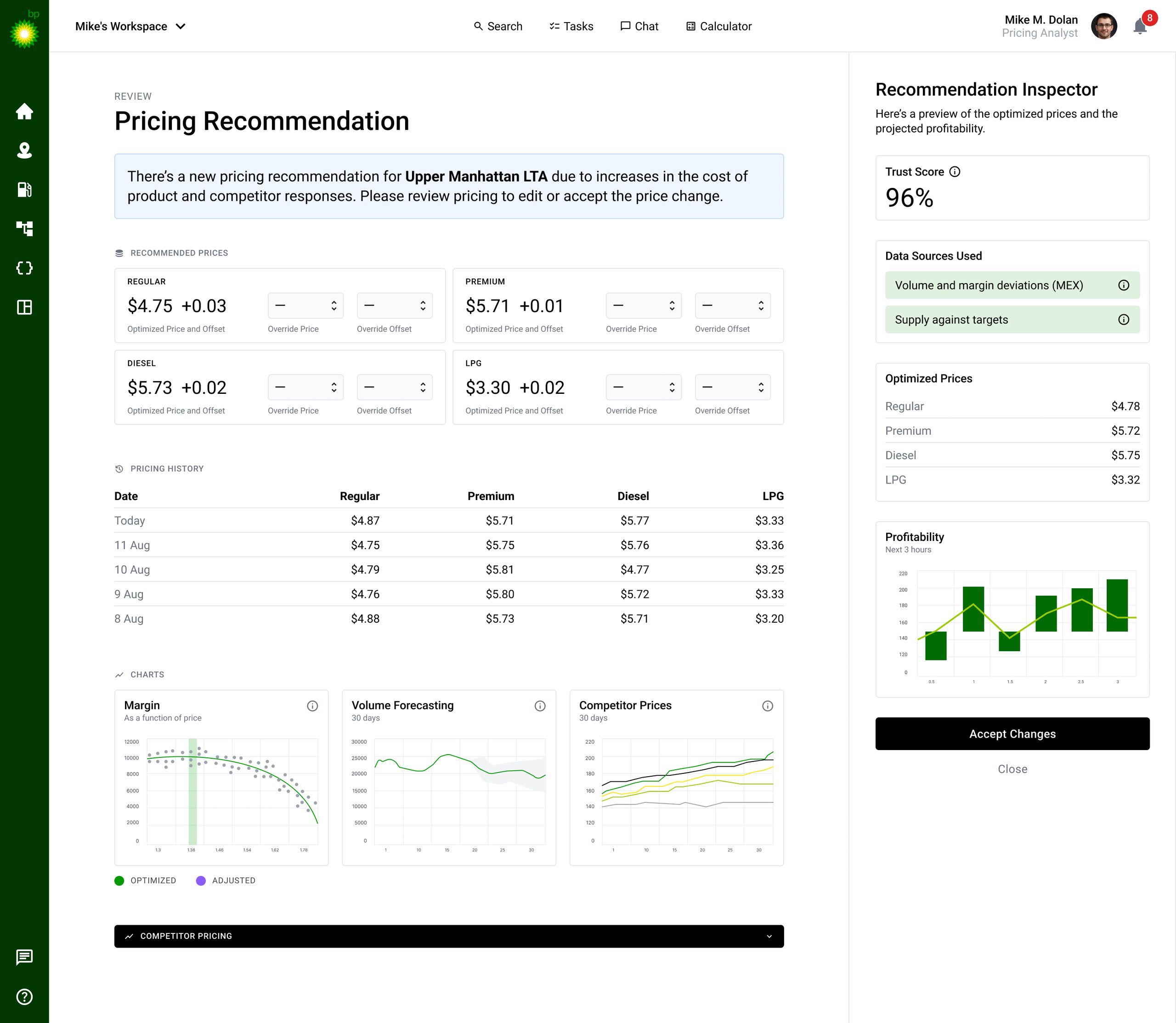The image size is (1176, 1023).
Task: Click the Accept Changes button
Action: (1012, 733)
